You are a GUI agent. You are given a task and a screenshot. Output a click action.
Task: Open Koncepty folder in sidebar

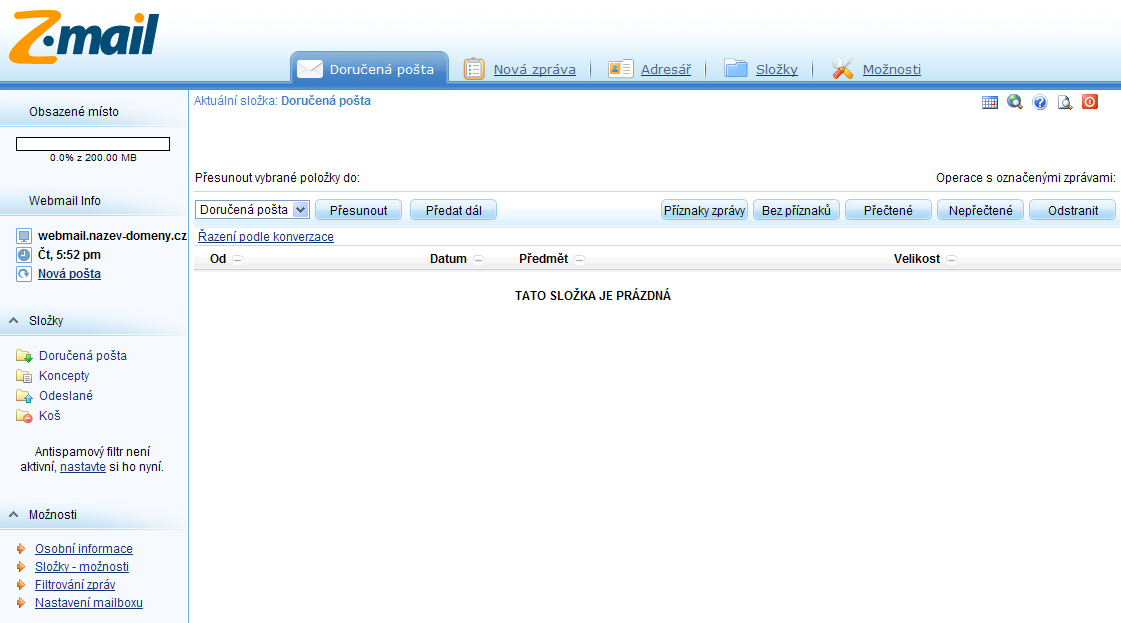(x=64, y=376)
